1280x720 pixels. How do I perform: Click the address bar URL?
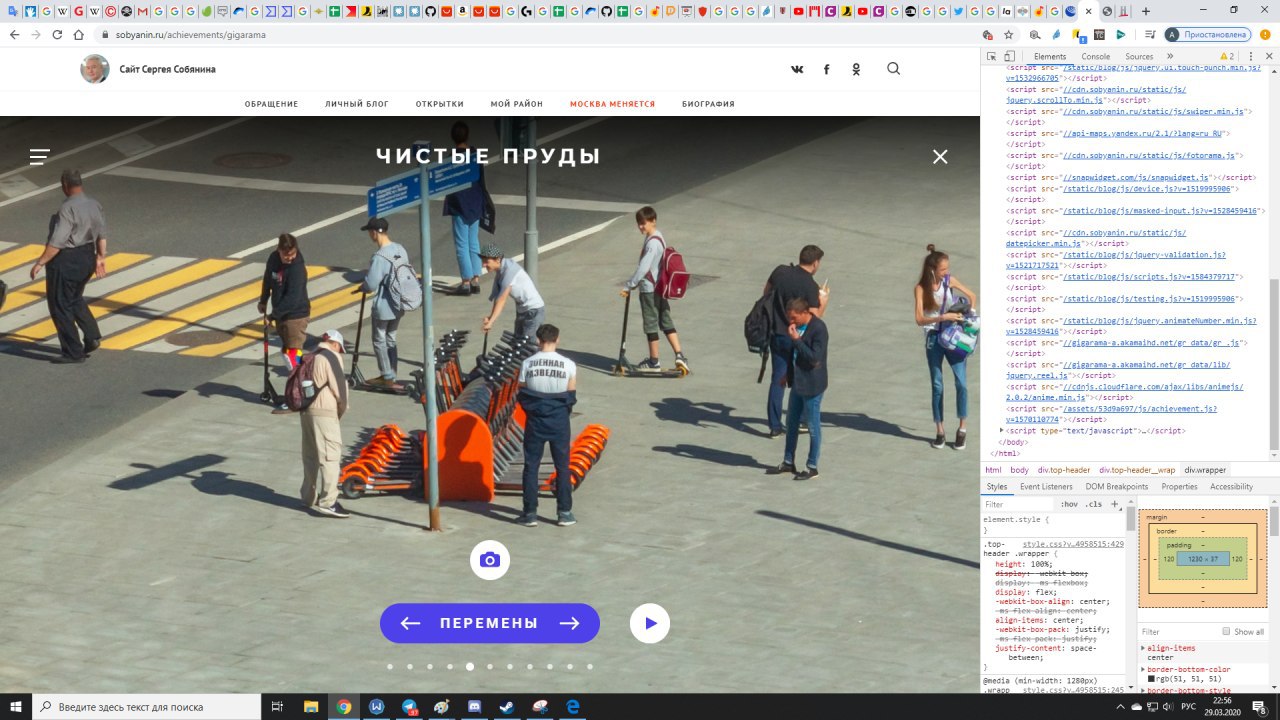(191, 34)
